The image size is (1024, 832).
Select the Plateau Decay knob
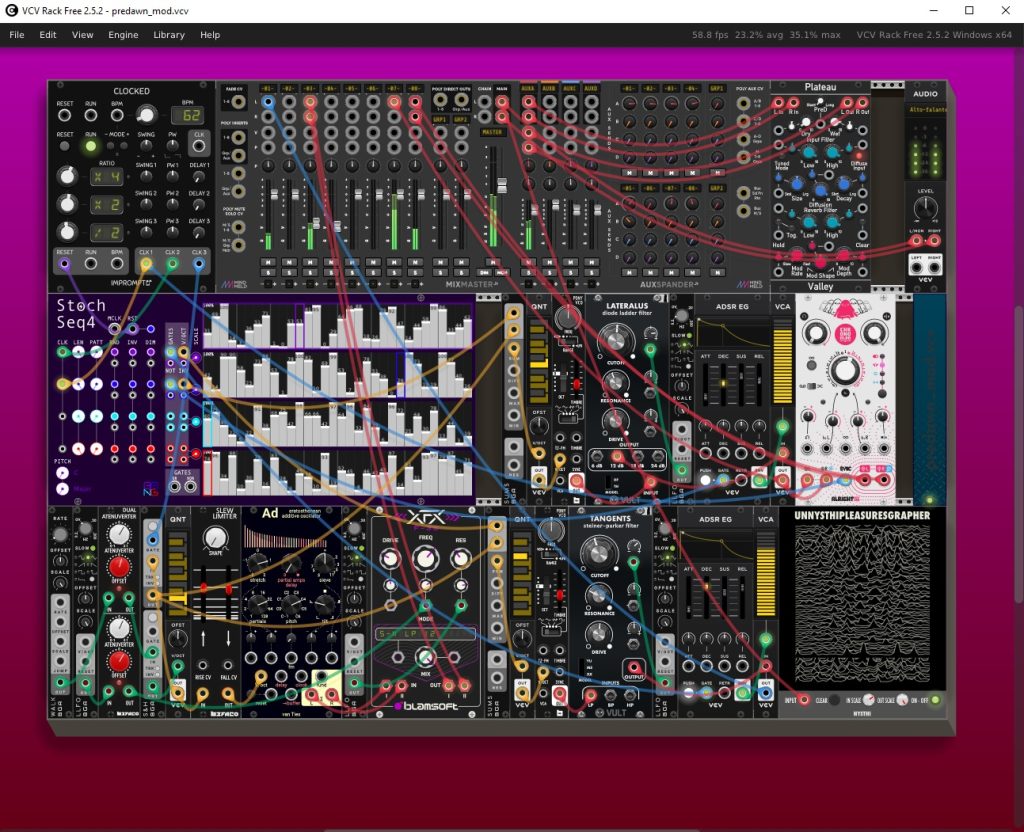(x=844, y=185)
